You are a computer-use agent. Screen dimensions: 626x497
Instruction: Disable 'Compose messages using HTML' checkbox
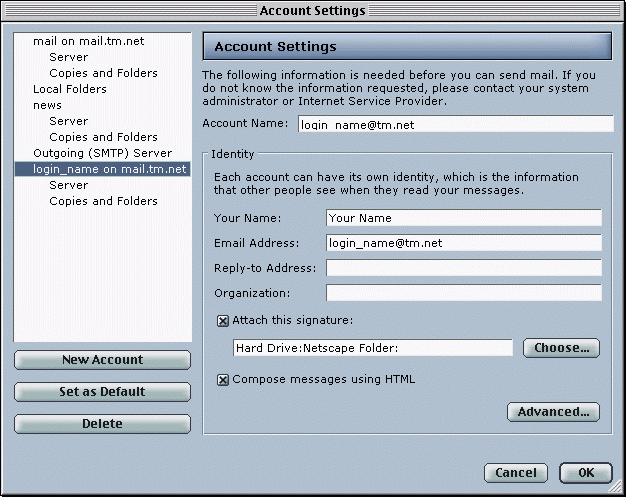pos(223,380)
